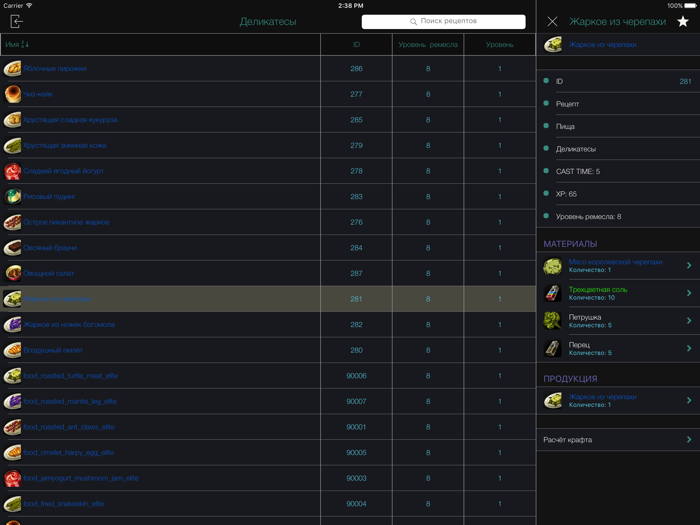
Task: Click the Сладкий ягодный йогурт icon
Action: pos(12,171)
